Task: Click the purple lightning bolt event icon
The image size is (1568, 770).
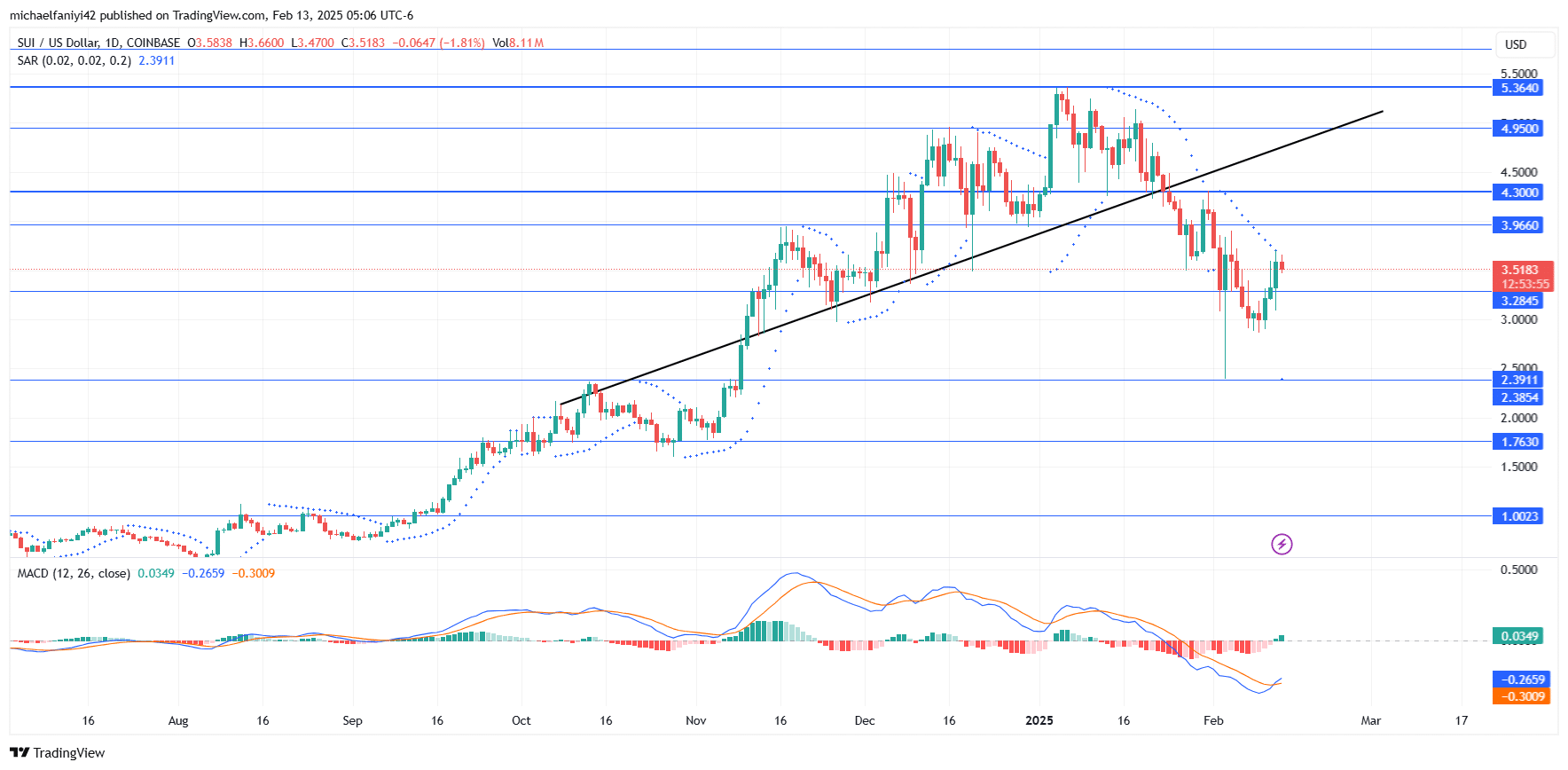Action: point(1282,544)
